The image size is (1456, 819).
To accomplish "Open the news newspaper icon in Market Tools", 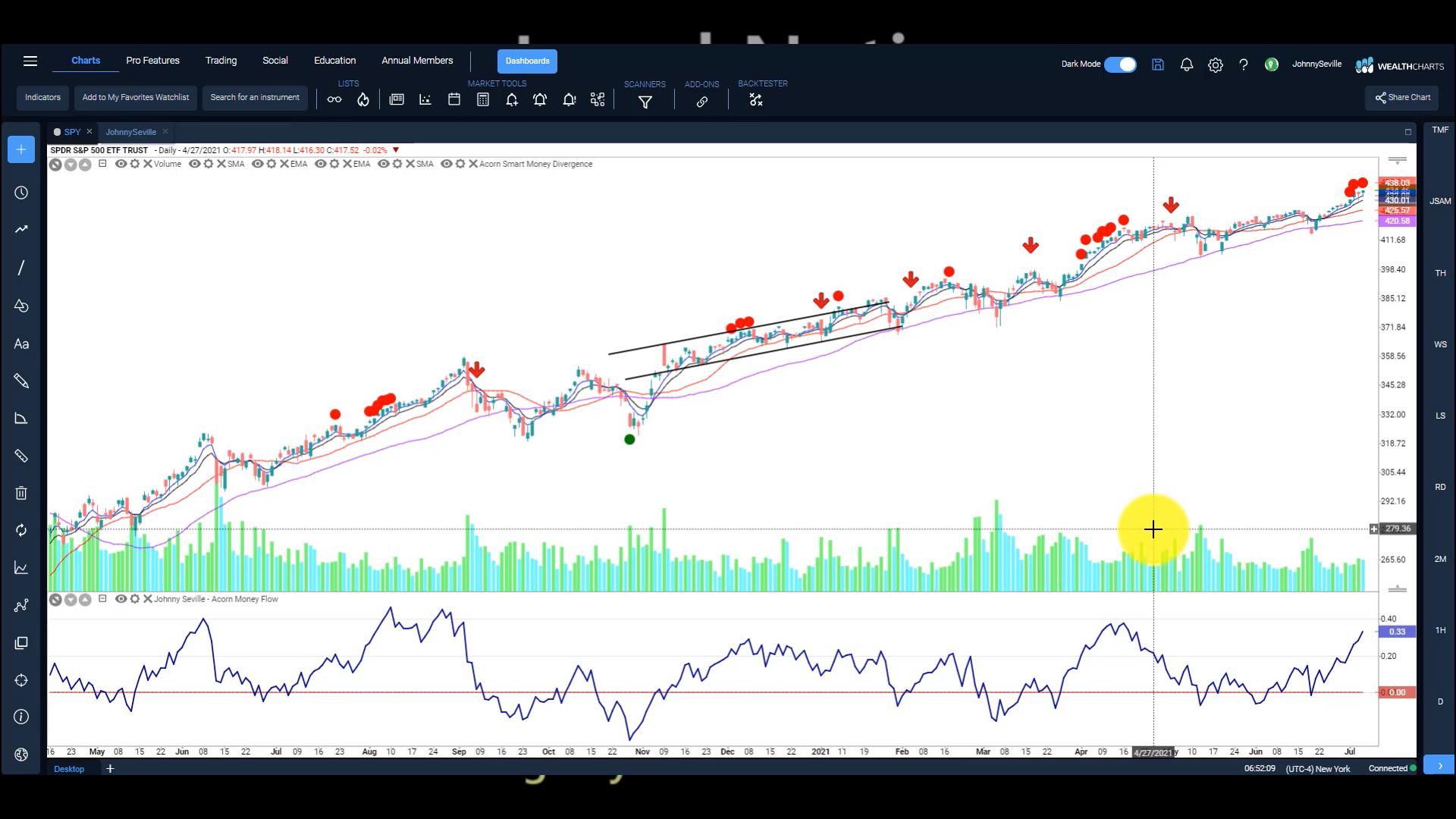I will [397, 99].
